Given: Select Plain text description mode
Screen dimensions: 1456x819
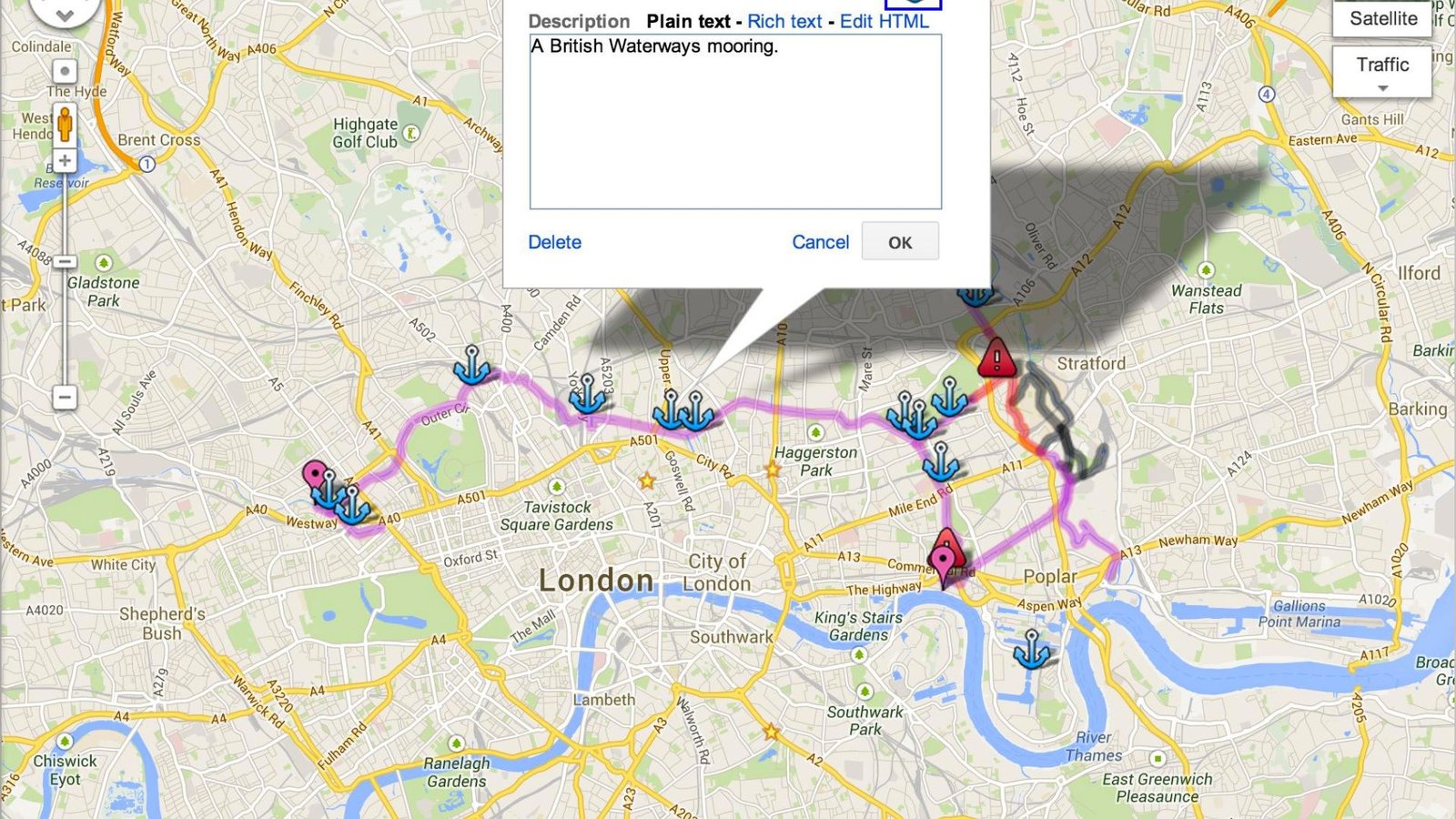Looking at the screenshot, I should [689, 21].
